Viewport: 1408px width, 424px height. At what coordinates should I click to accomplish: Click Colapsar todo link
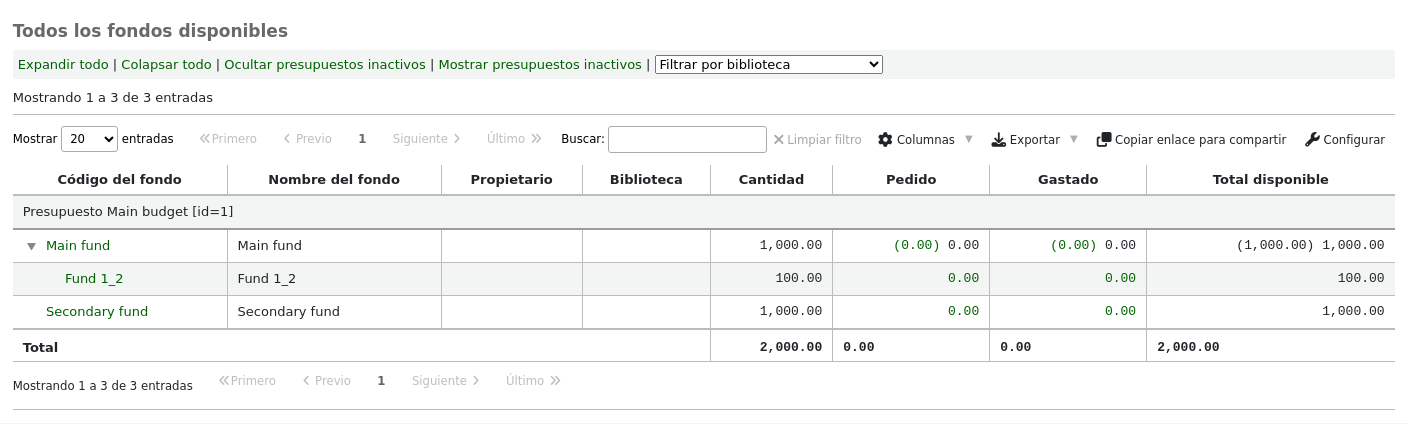pyautogui.click(x=166, y=65)
